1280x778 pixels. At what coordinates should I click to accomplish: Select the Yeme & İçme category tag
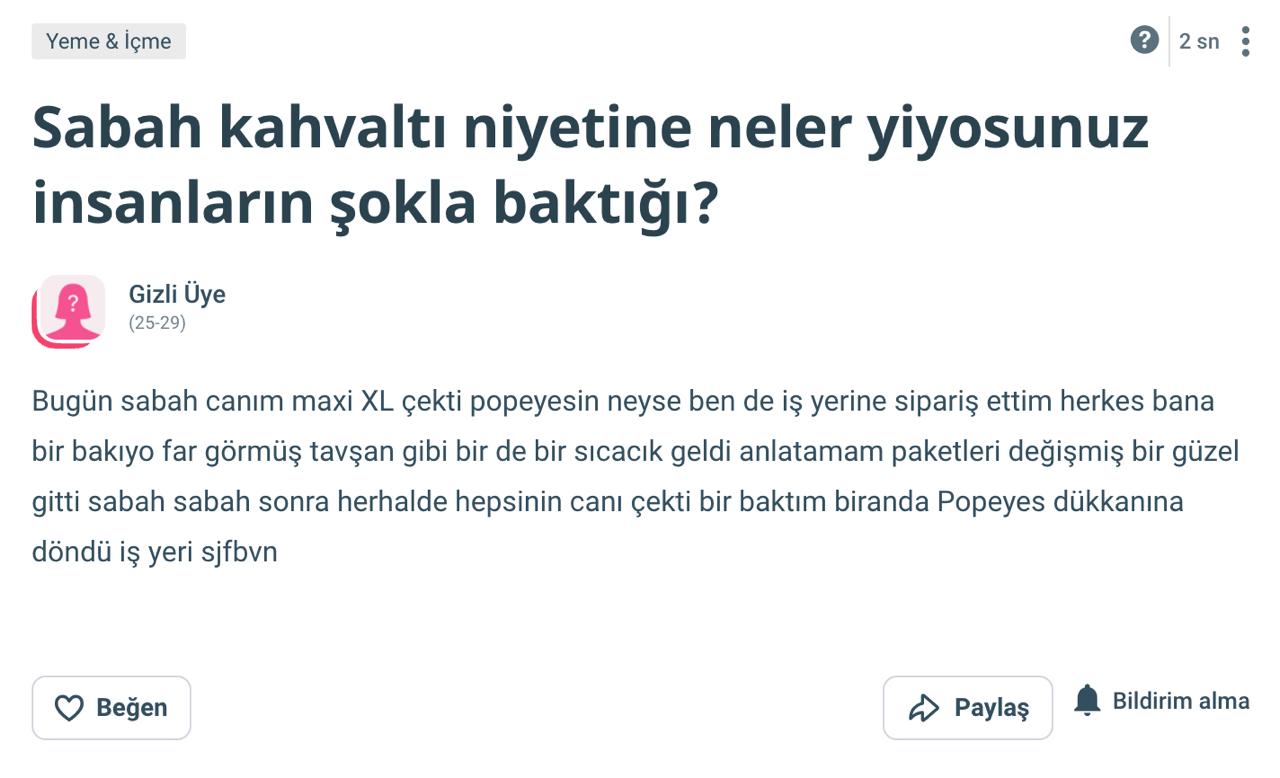109,41
